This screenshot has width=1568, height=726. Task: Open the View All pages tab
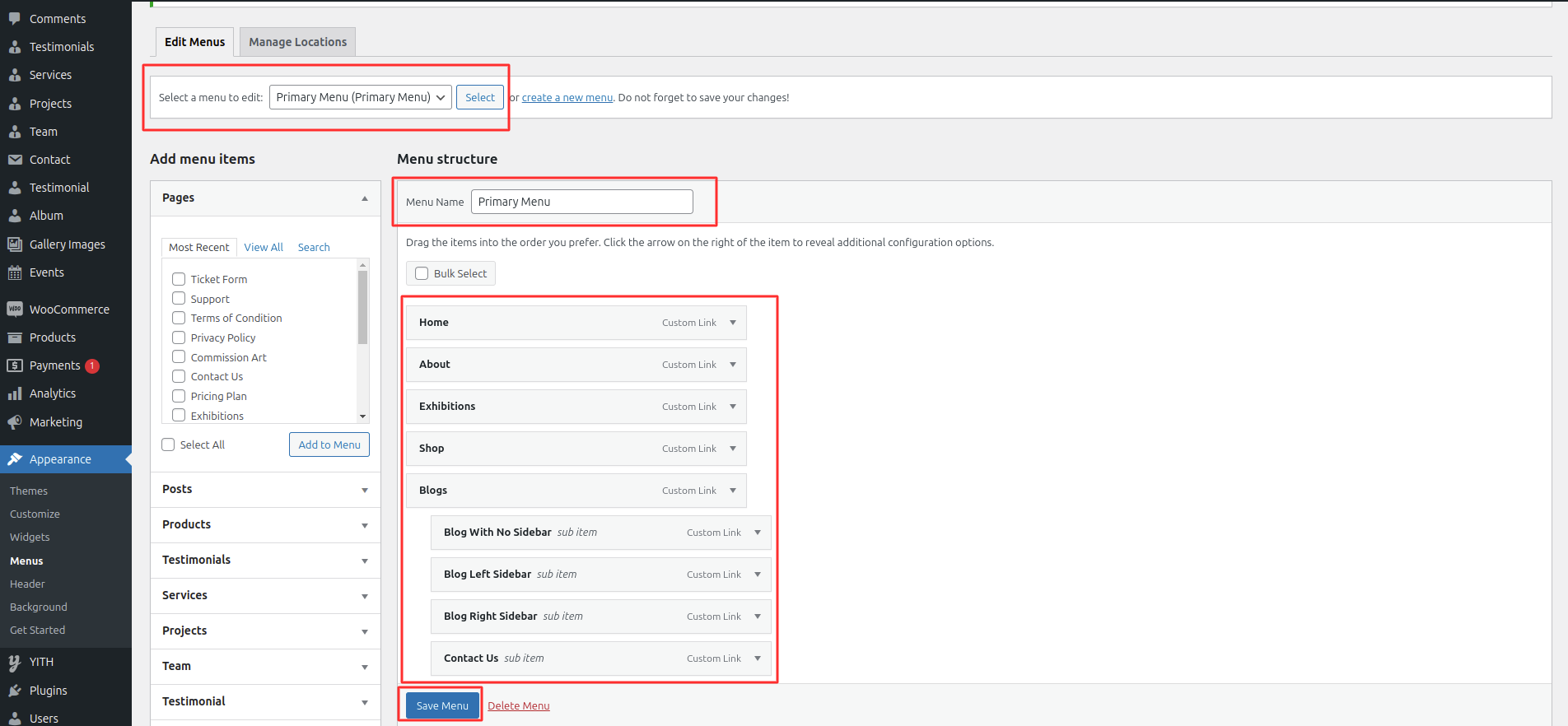pos(264,247)
